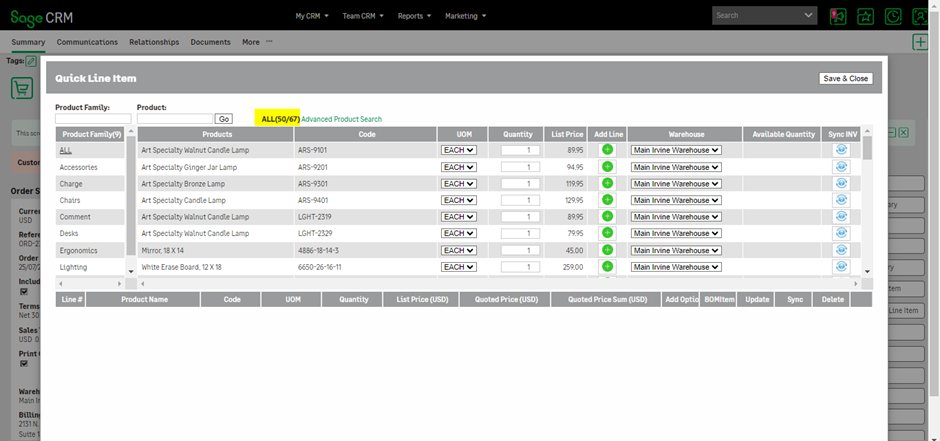Click the Product Family filter input field
Screen dimensions: 940x441
point(92,119)
